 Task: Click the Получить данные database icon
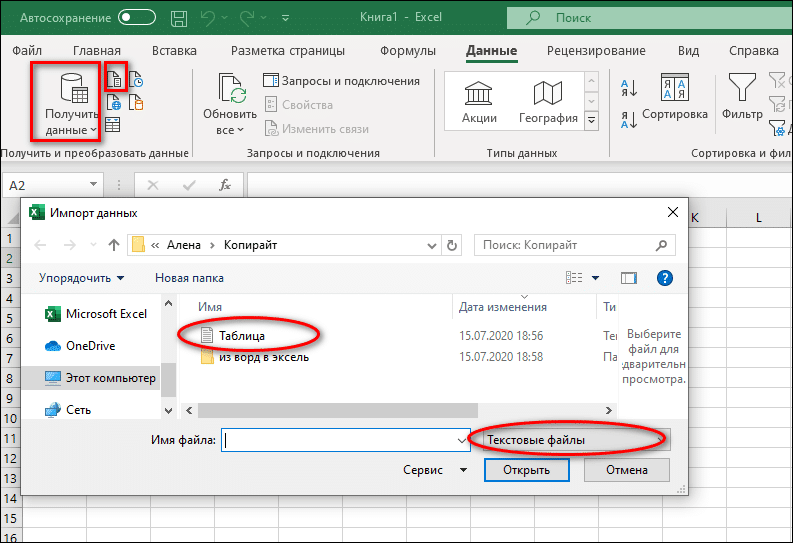[72, 90]
